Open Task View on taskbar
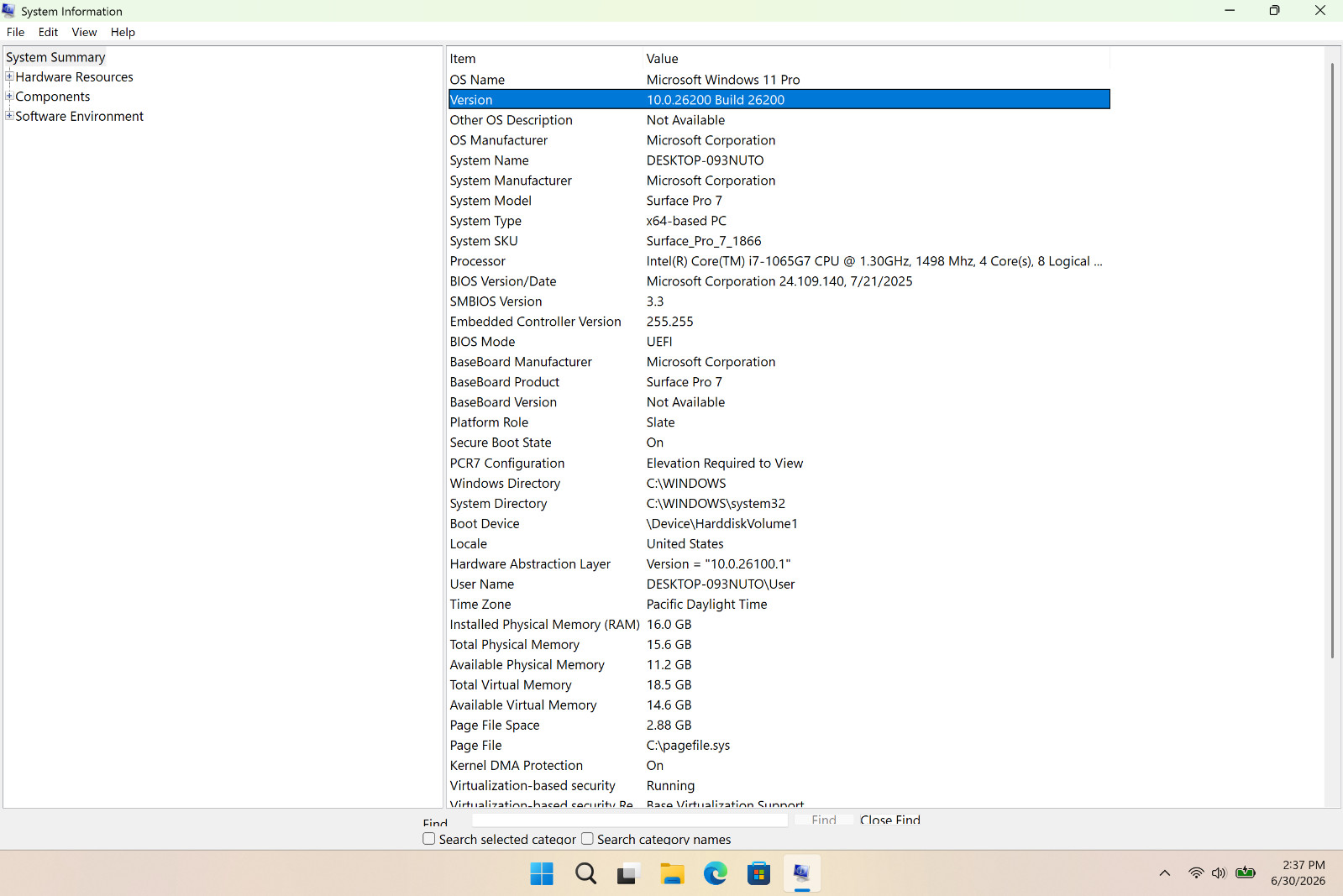The height and width of the screenshot is (896, 1343). coord(628,873)
